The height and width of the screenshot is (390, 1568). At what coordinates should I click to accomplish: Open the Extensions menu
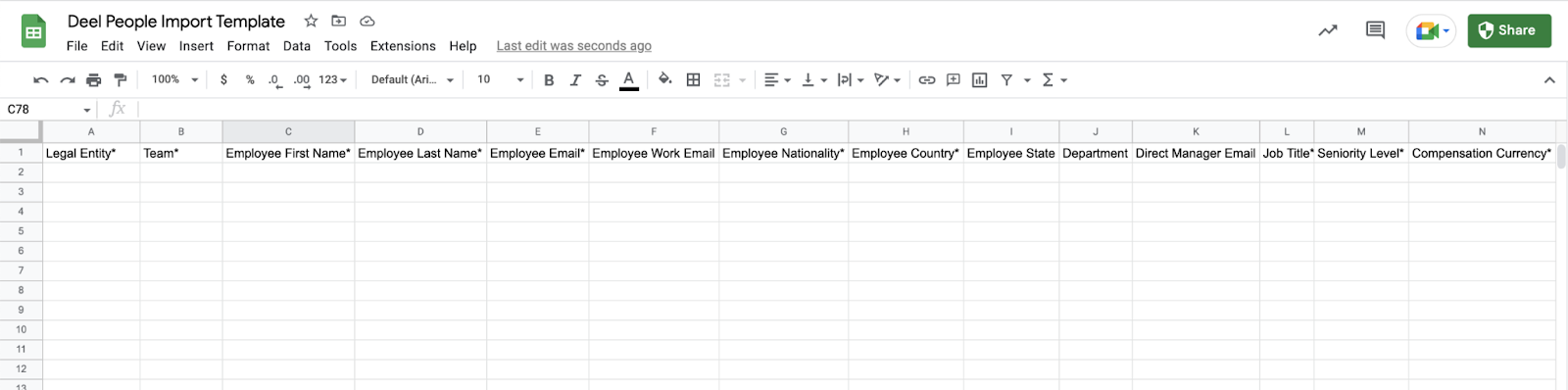[x=403, y=46]
